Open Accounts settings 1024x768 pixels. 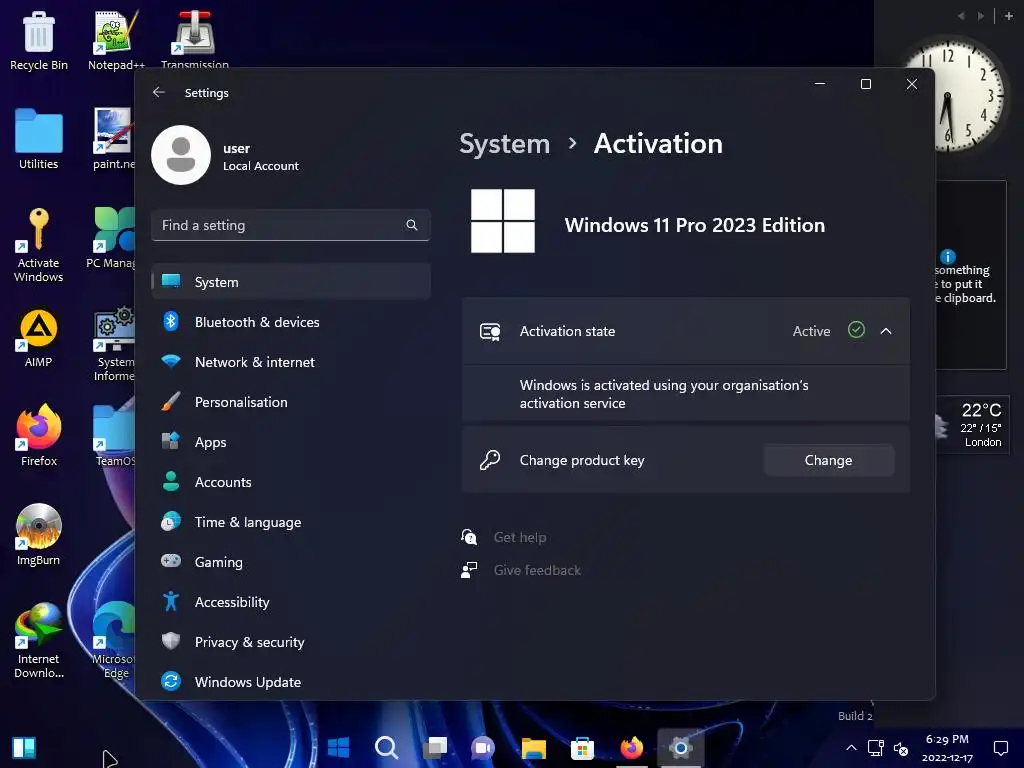tap(291, 482)
